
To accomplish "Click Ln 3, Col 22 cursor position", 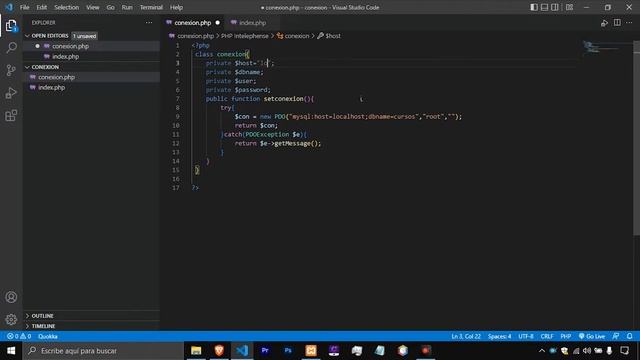I will [466, 336].
